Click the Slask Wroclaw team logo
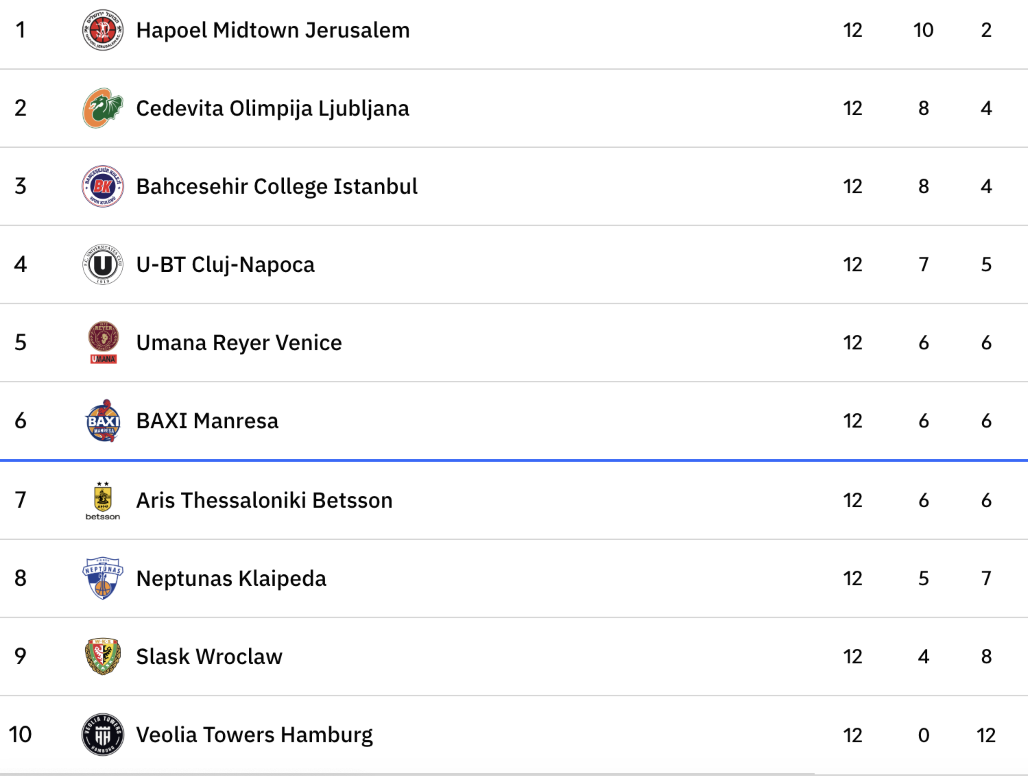1028x776 pixels. coord(102,656)
